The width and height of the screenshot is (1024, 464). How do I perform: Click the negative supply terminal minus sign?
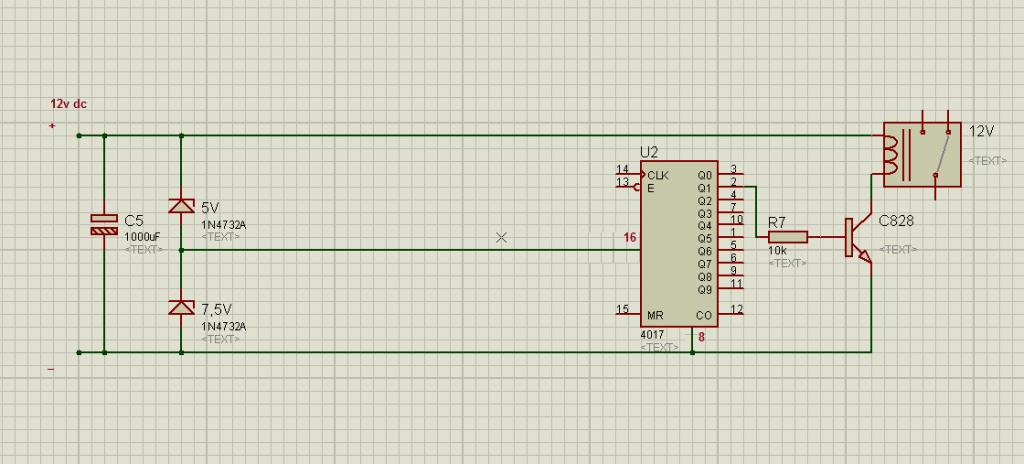point(51,370)
